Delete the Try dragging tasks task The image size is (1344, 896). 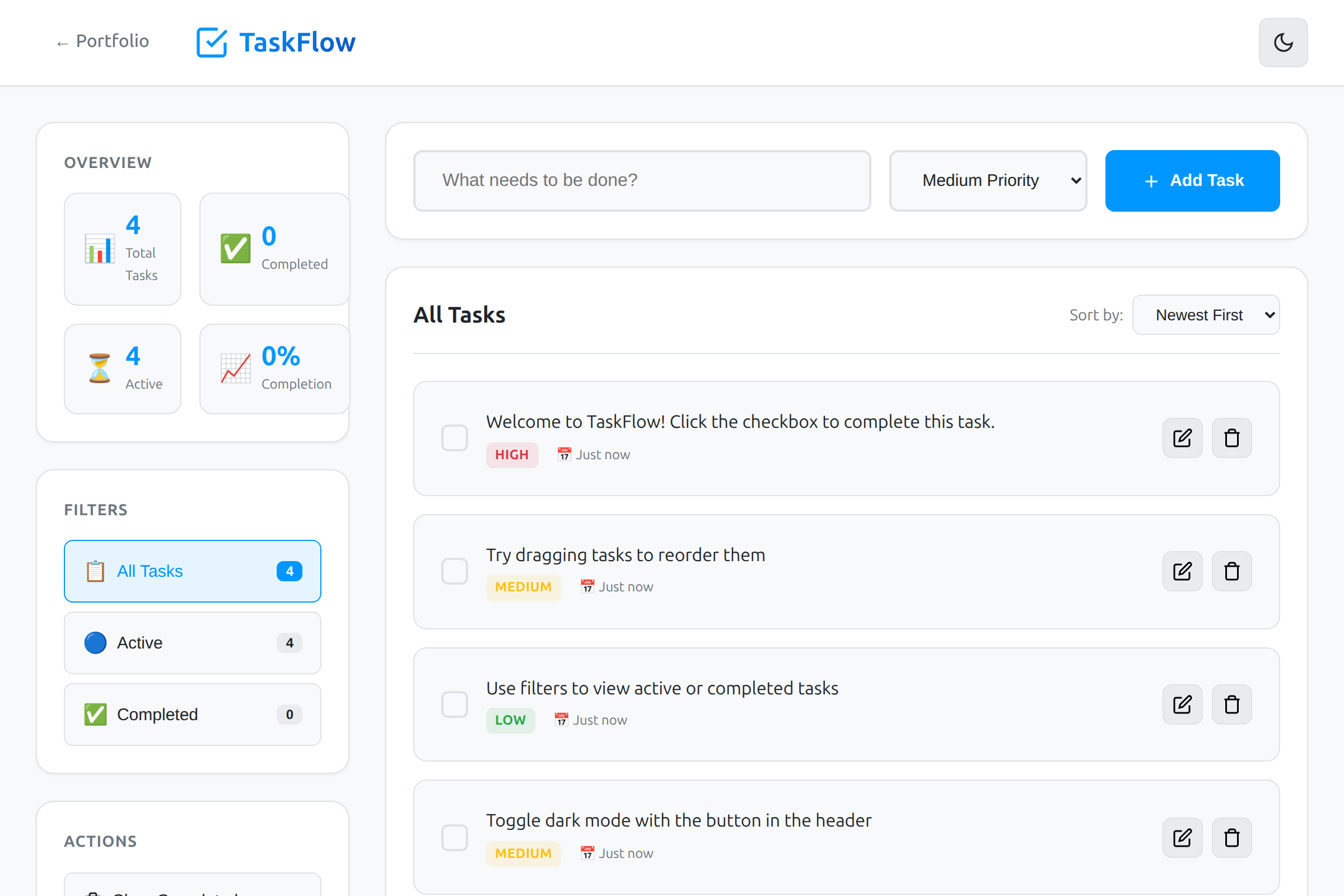1231,571
